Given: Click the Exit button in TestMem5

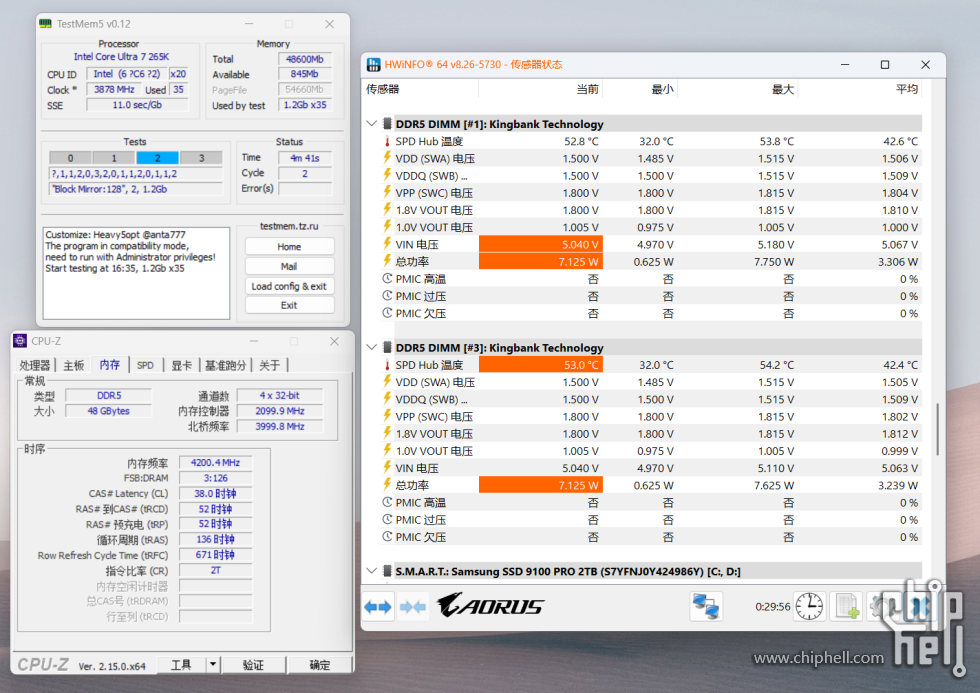Looking at the screenshot, I should (x=289, y=306).
